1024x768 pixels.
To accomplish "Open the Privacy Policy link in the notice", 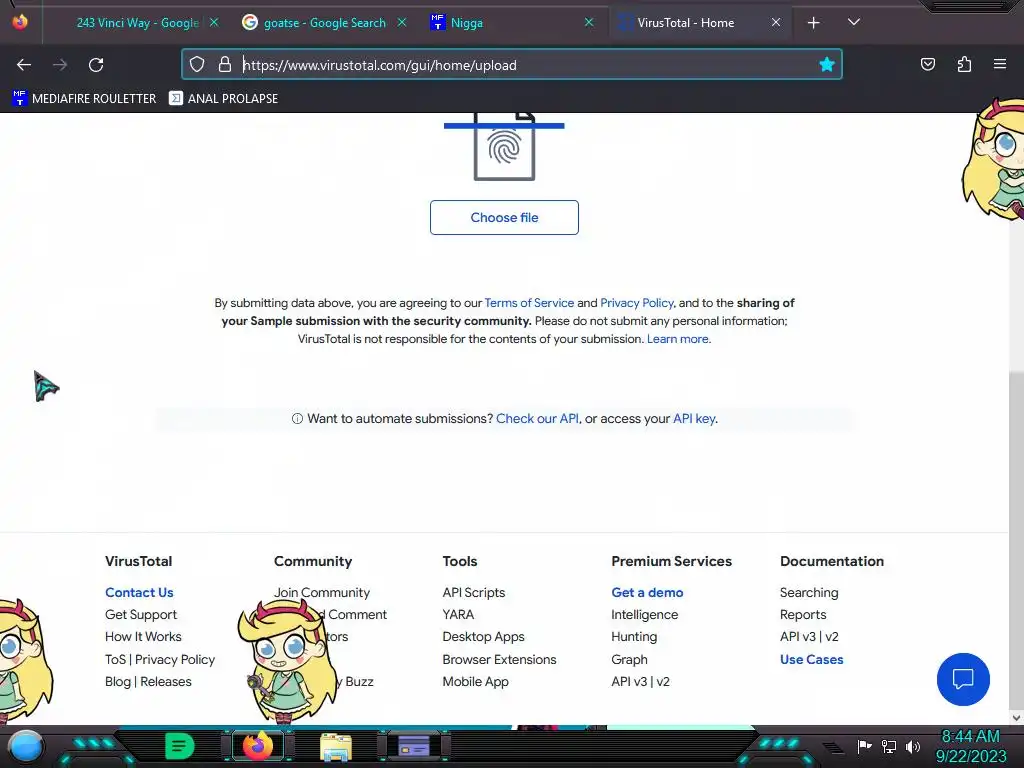I will click(637, 303).
